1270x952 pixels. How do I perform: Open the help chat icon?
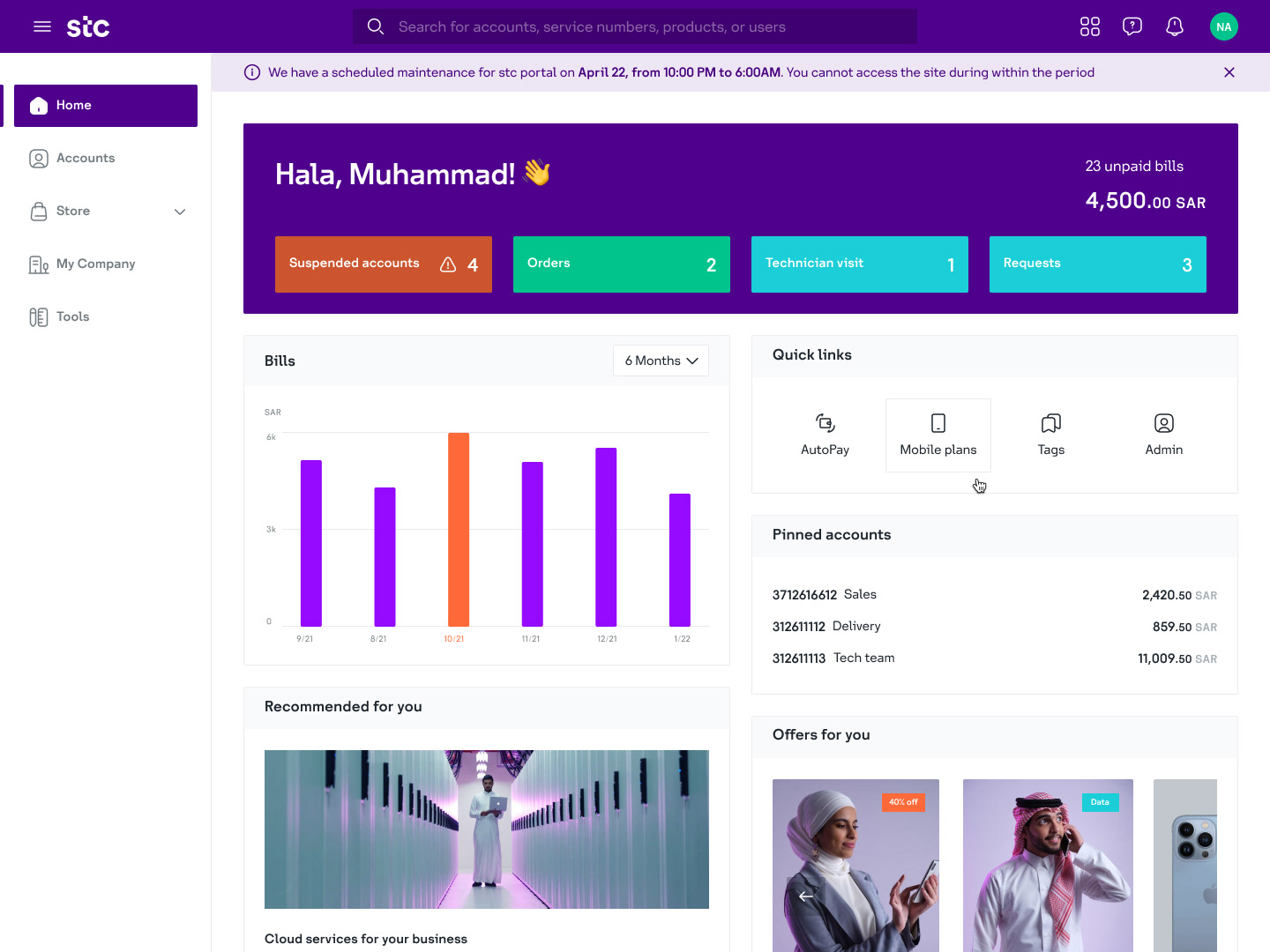coord(1132,26)
